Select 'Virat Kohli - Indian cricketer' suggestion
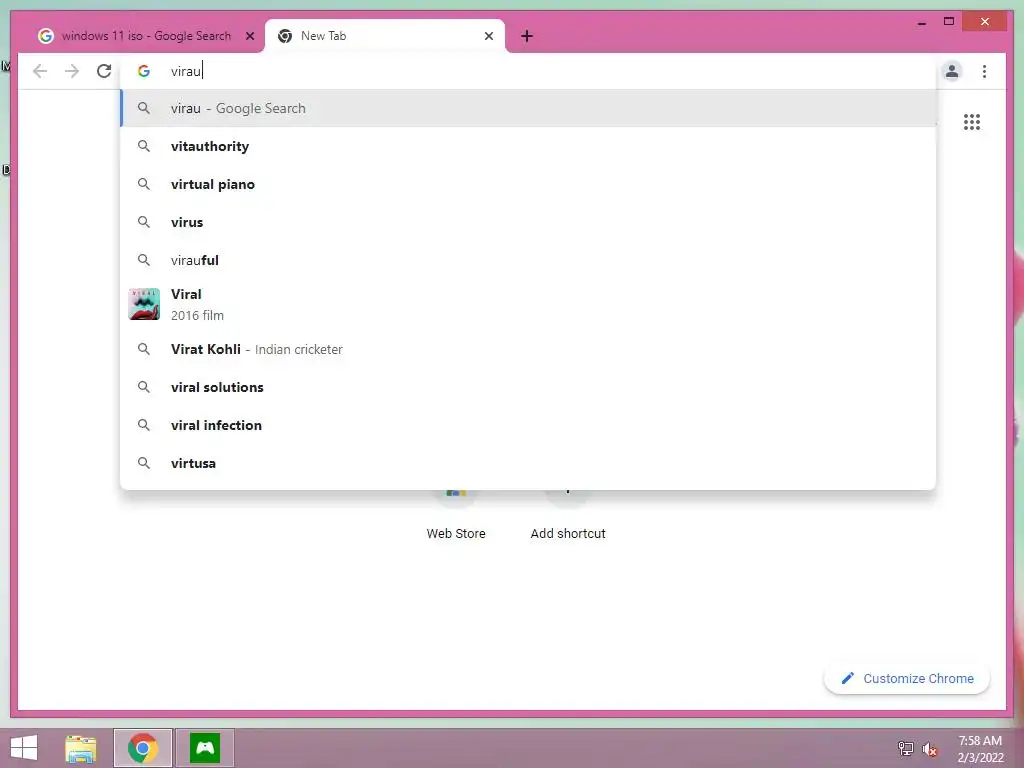Image resolution: width=1024 pixels, height=768 pixels. point(528,349)
